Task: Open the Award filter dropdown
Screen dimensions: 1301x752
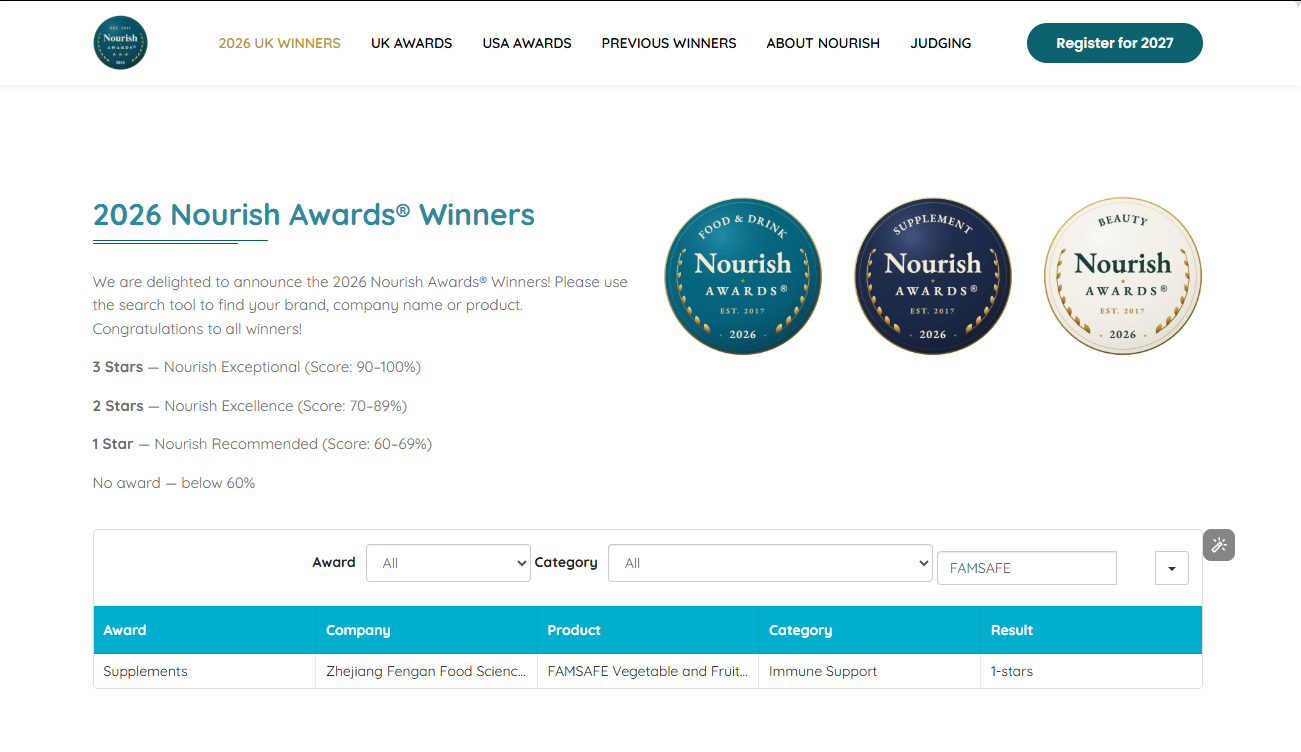Action: tap(448, 563)
